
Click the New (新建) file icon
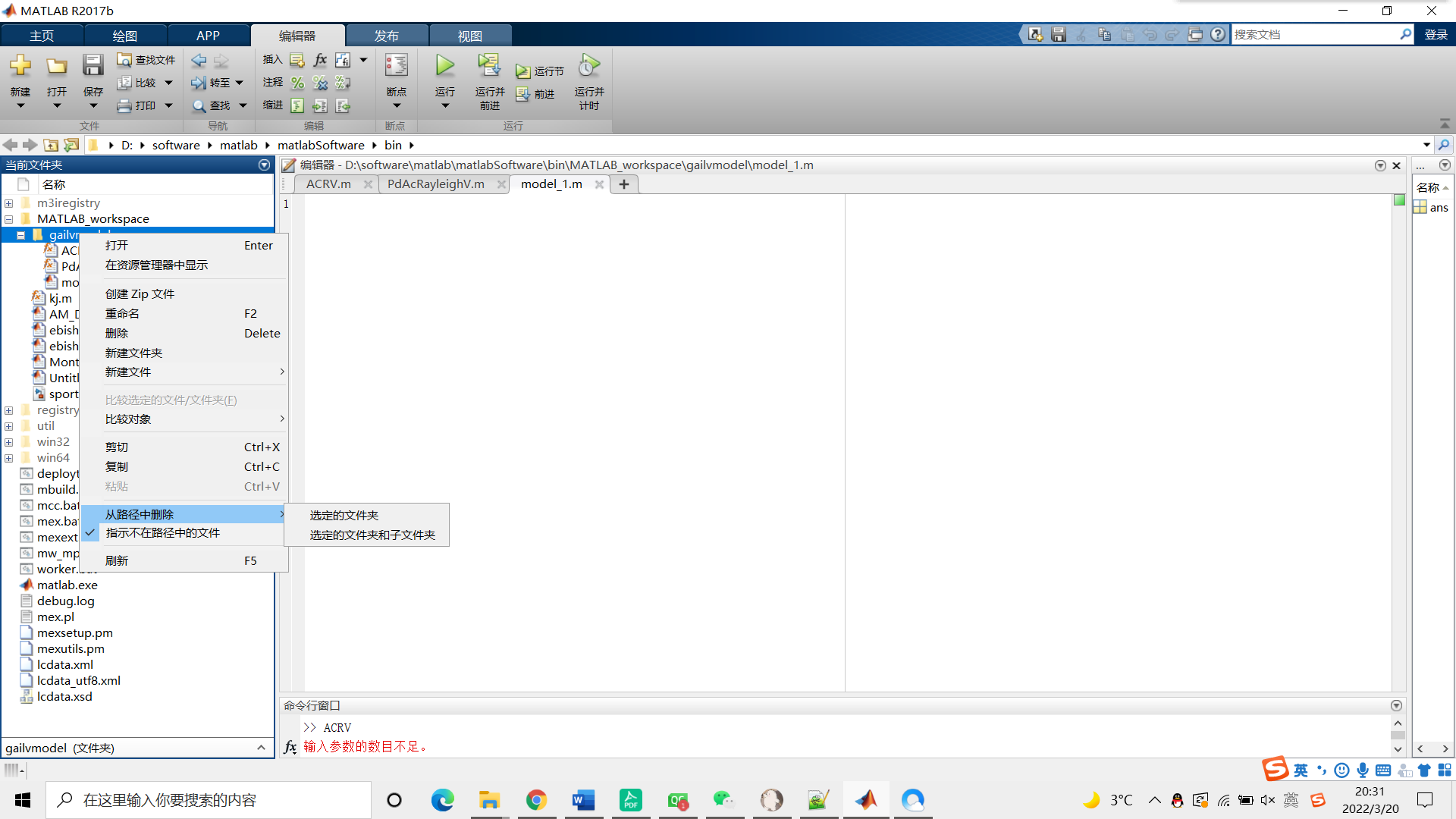point(20,66)
